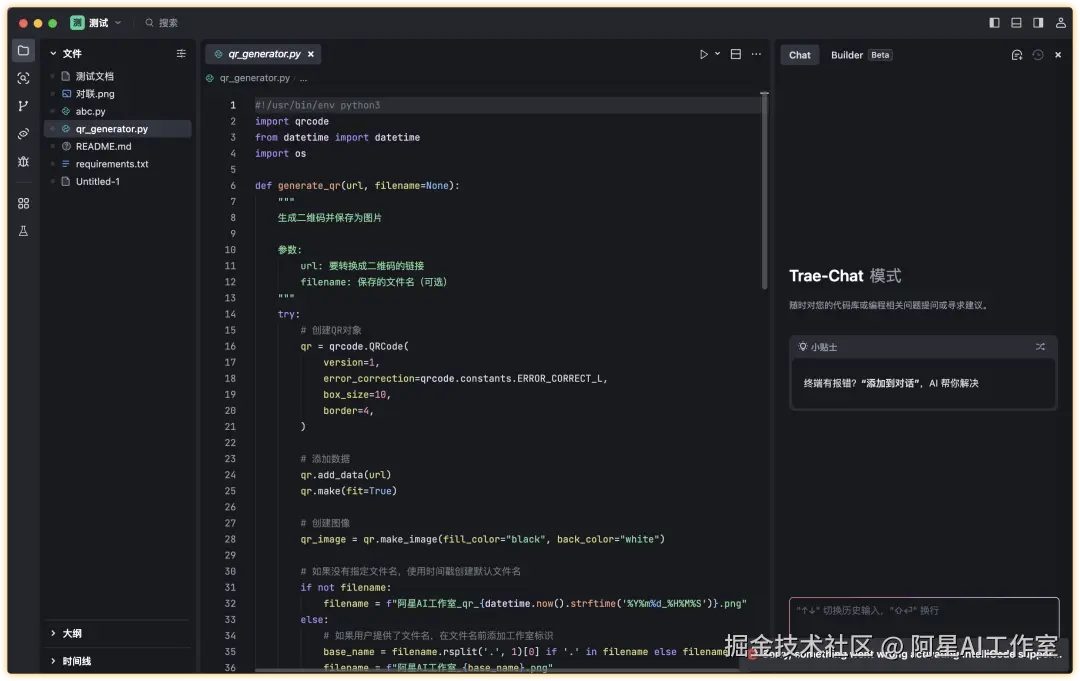Viewport: 1080px width, 681px height.
Task: Toggle the bottom panel layout icon
Action: coord(1016,23)
